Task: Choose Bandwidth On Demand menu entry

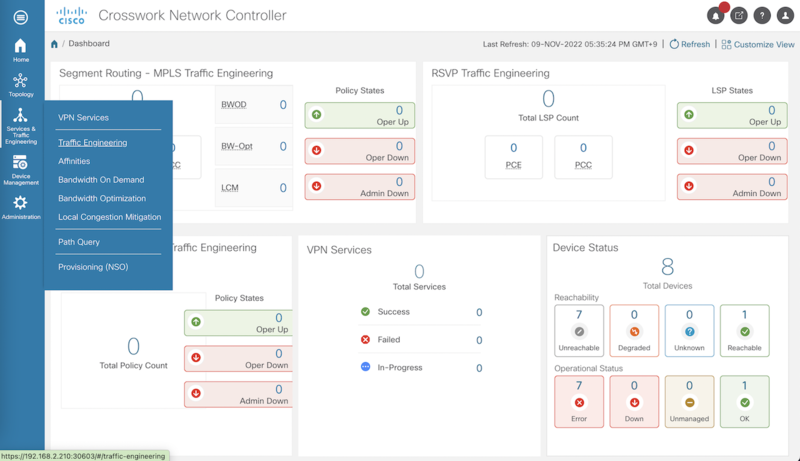Action: tap(101, 180)
